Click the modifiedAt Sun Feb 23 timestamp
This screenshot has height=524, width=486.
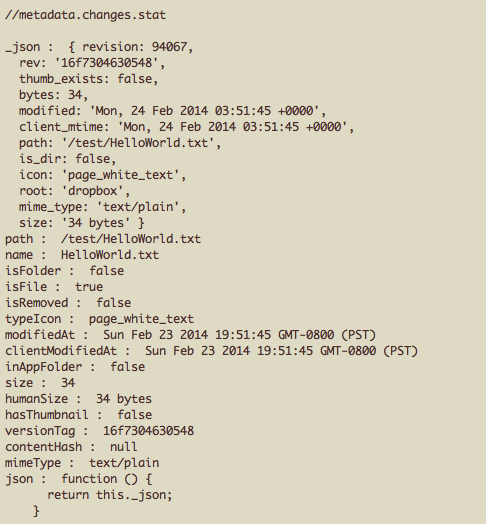pyautogui.click(x=239, y=335)
